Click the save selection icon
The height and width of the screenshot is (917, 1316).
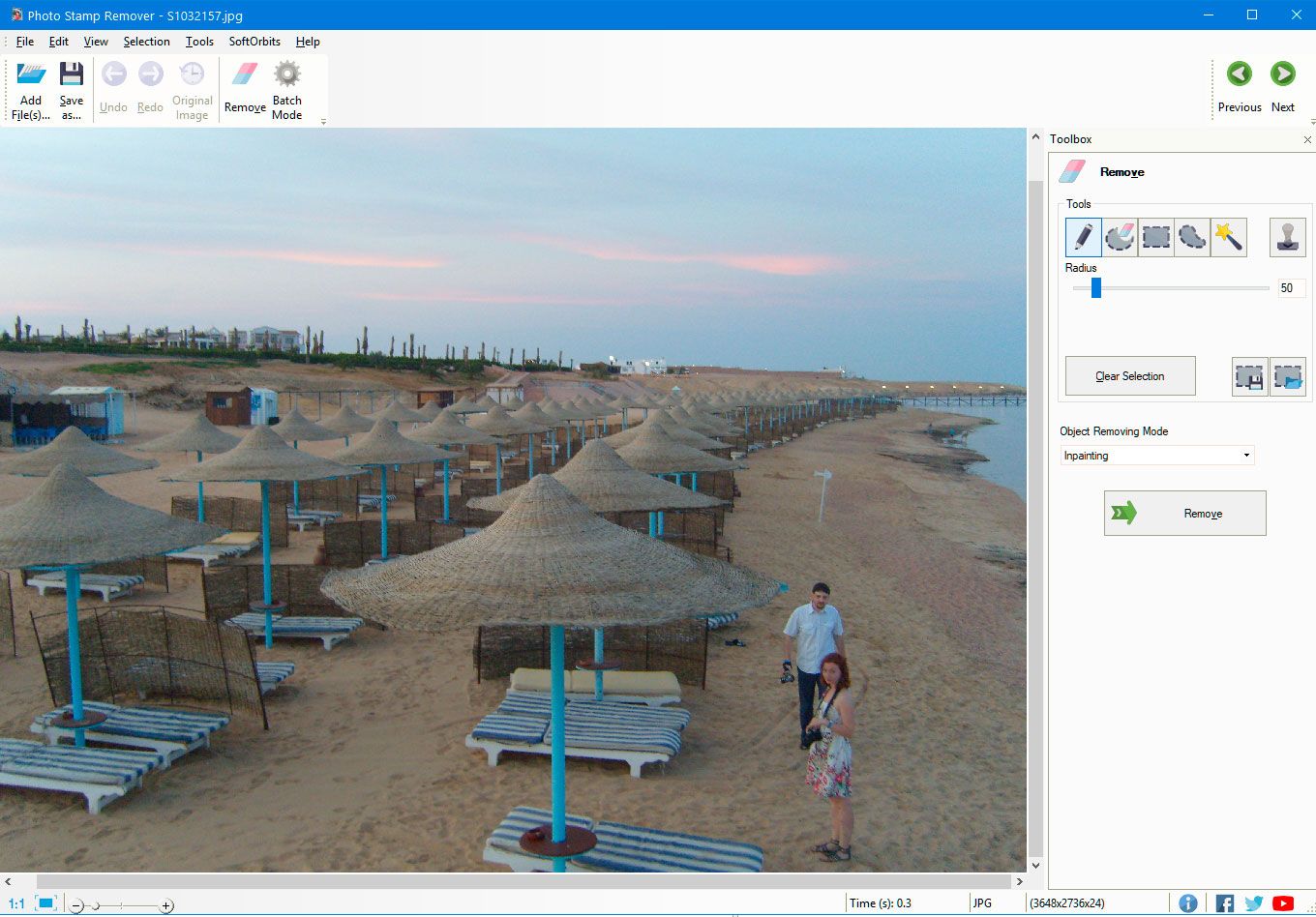pyautogui.click(x=1249, y=376)
